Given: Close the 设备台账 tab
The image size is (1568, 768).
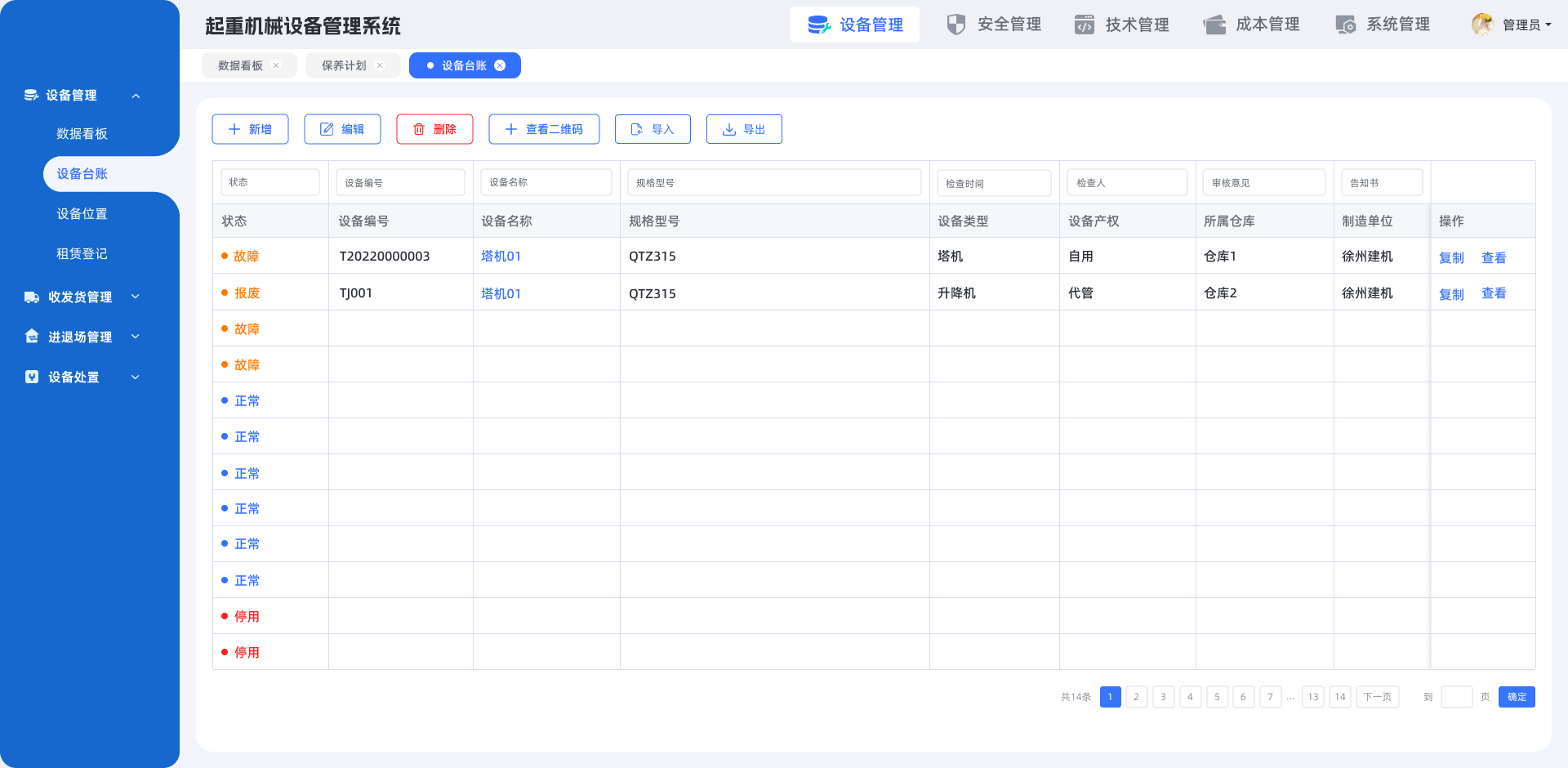Looking at the screenshot, I should pos(500,65).
